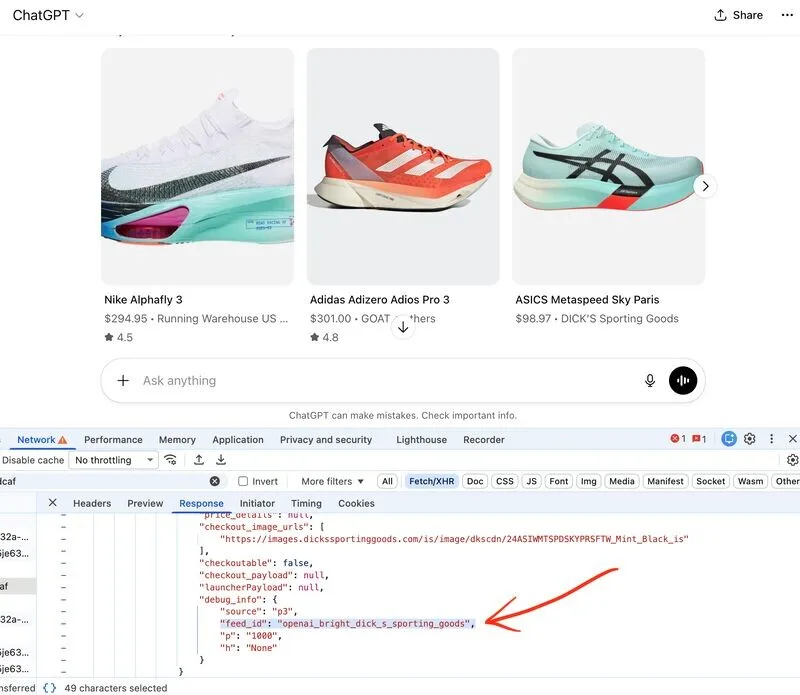Open the Response tab of request details
The image size is (800, 695).
coord(201,503)
